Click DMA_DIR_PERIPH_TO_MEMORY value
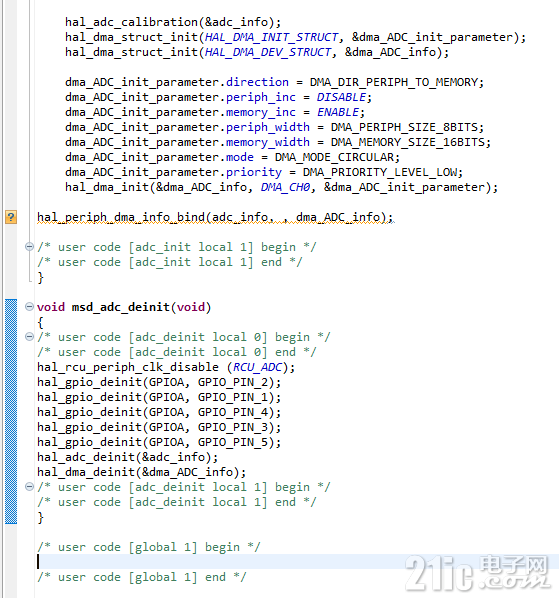Image resolution: width=559 pixels, height=598 pixels. pos(395,82)
